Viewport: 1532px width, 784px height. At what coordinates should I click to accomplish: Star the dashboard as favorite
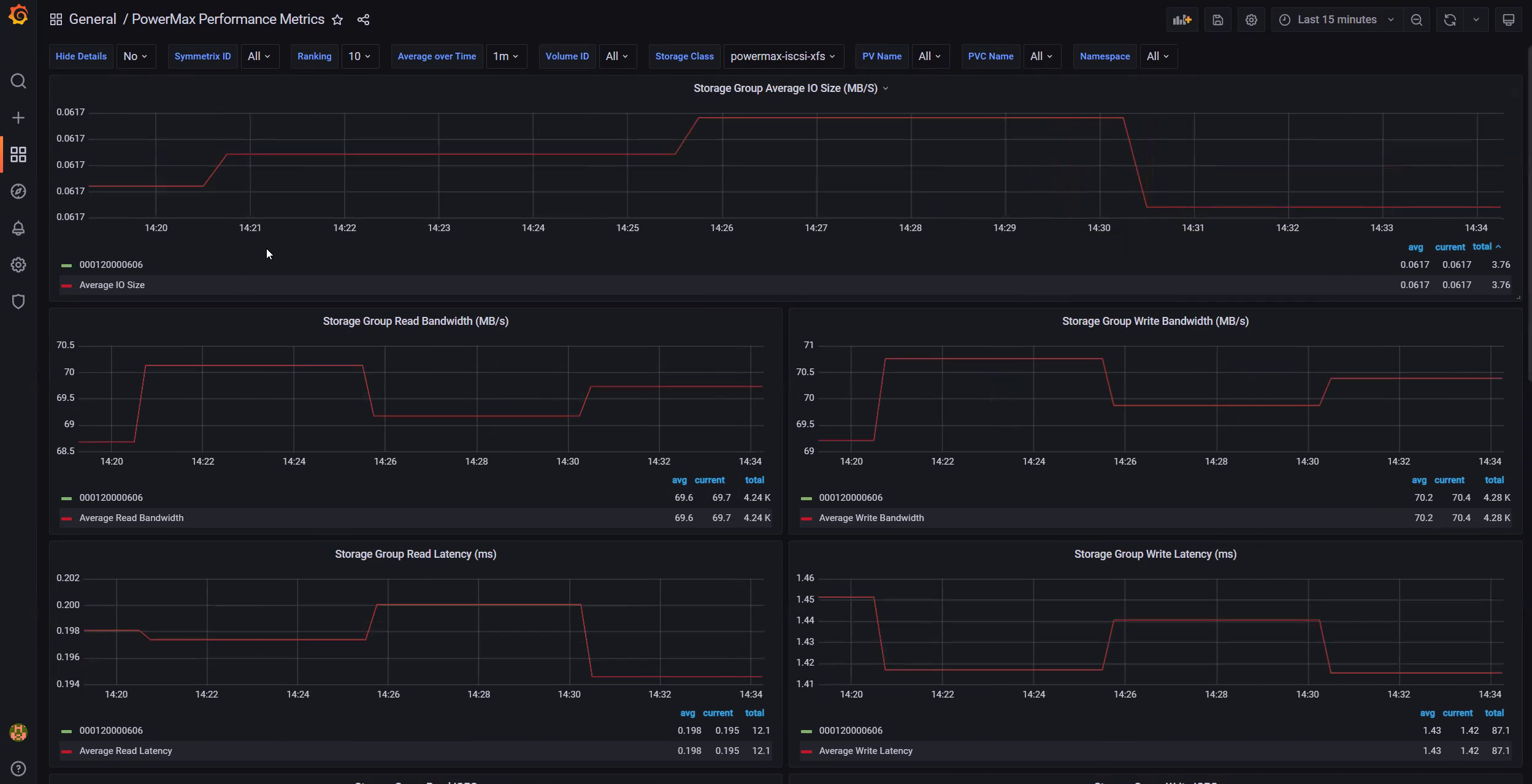[x=337, y=20]
